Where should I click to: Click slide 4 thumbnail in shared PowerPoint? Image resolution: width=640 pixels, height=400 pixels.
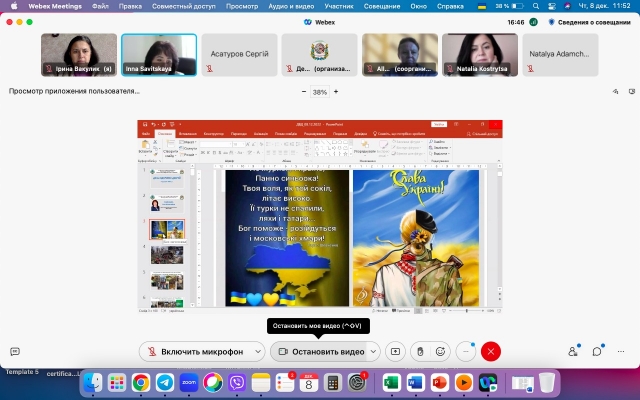pos(167,255)
